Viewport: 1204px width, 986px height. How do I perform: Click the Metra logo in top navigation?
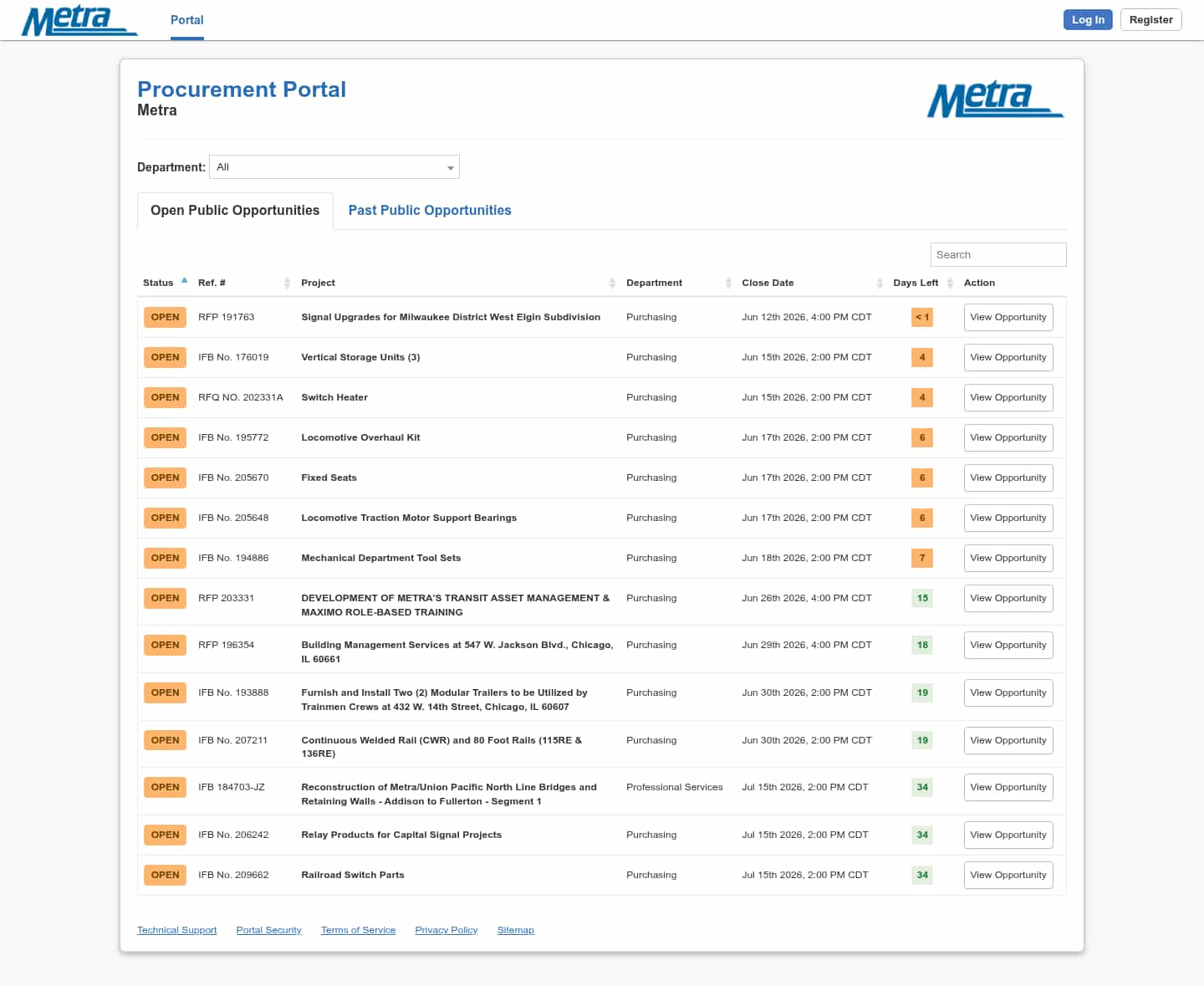(79, 20)
